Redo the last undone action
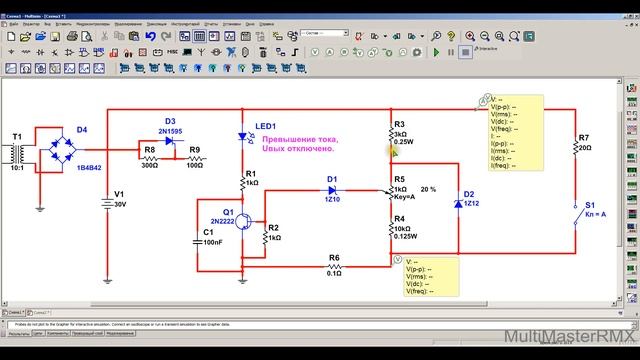 165,37
